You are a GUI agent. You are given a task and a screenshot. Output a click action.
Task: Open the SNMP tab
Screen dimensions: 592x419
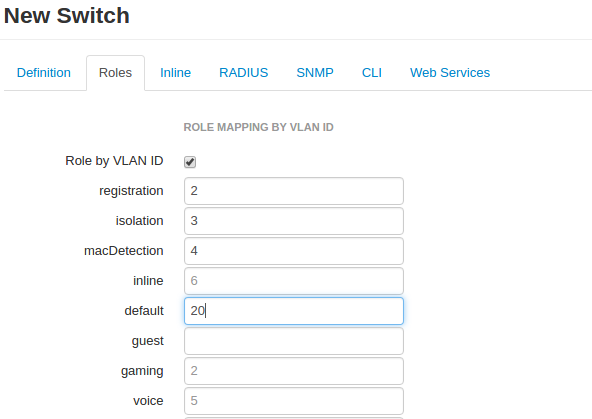tap(315, 72)
